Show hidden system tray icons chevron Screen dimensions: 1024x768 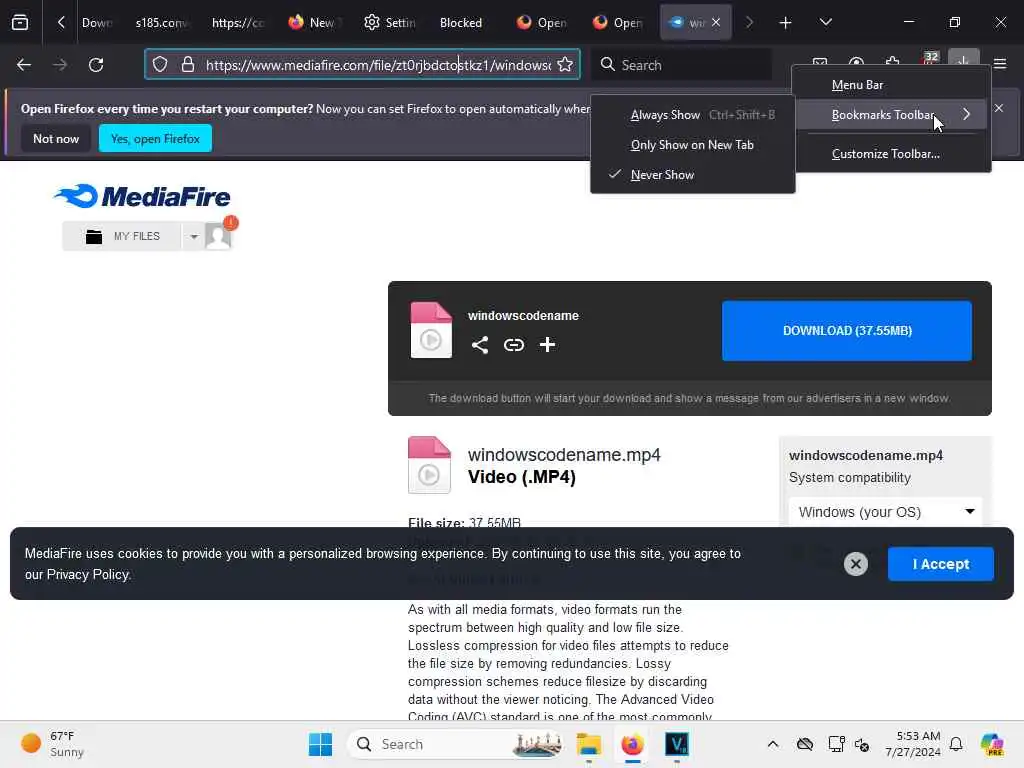773,744
